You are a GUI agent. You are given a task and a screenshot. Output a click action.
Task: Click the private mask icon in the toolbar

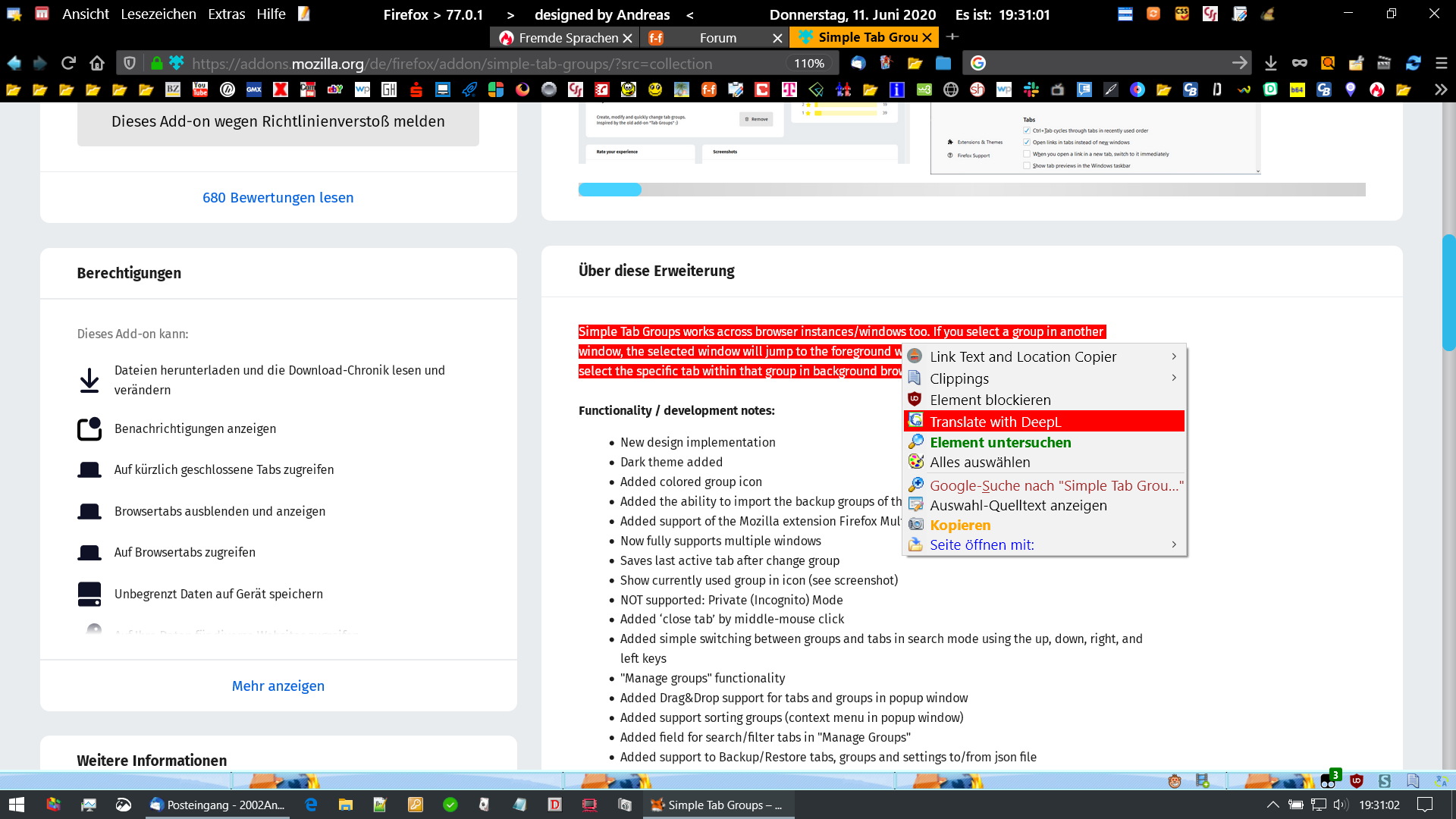[1300, 63]
